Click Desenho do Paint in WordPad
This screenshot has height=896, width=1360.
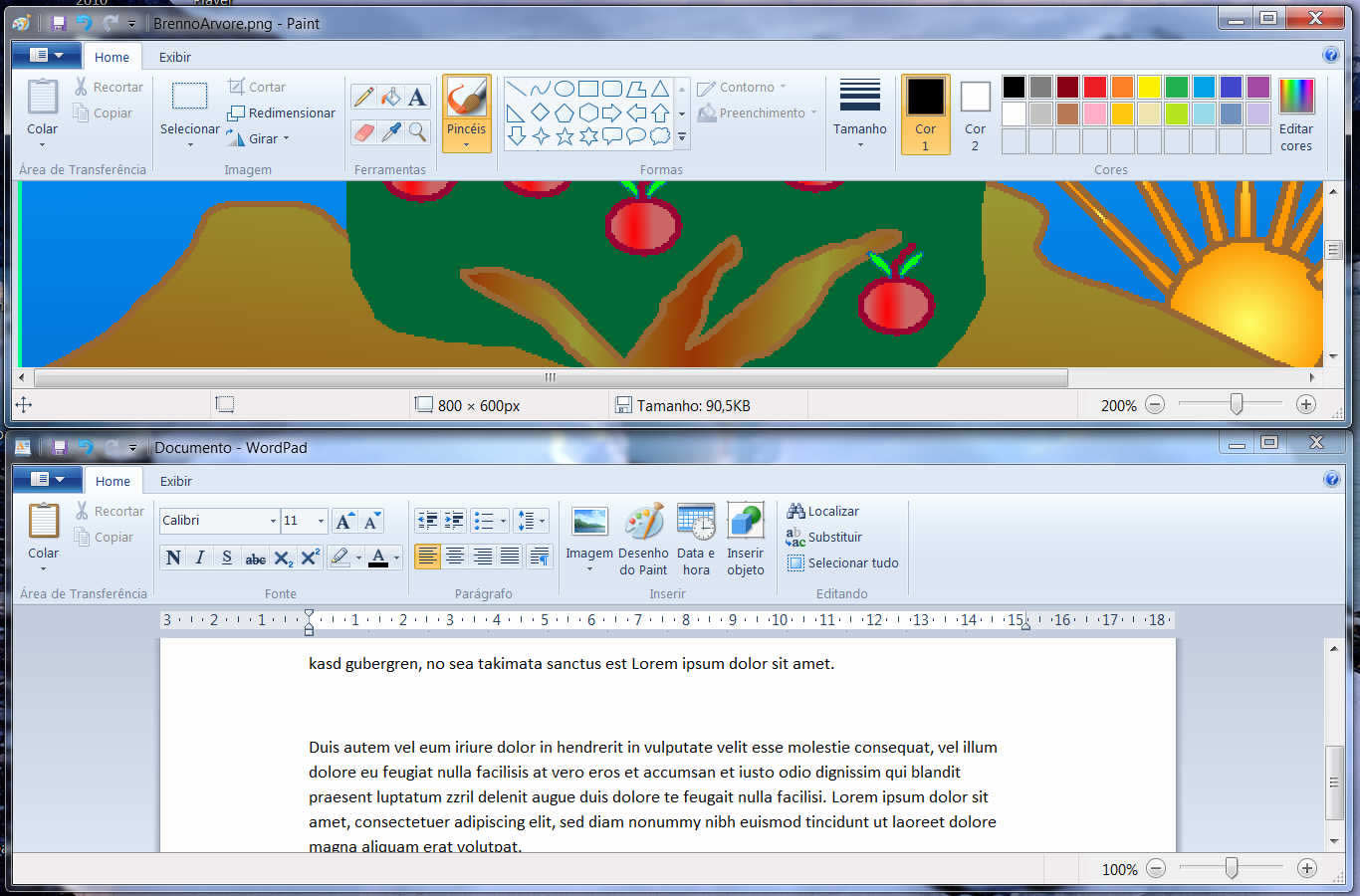tap(643, 541)
